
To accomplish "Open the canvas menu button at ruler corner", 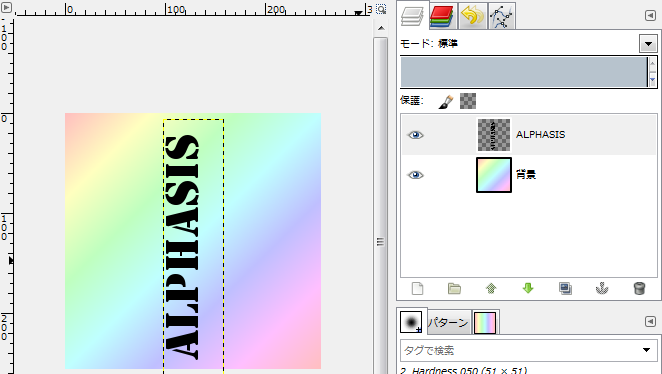I will [7, 7].
